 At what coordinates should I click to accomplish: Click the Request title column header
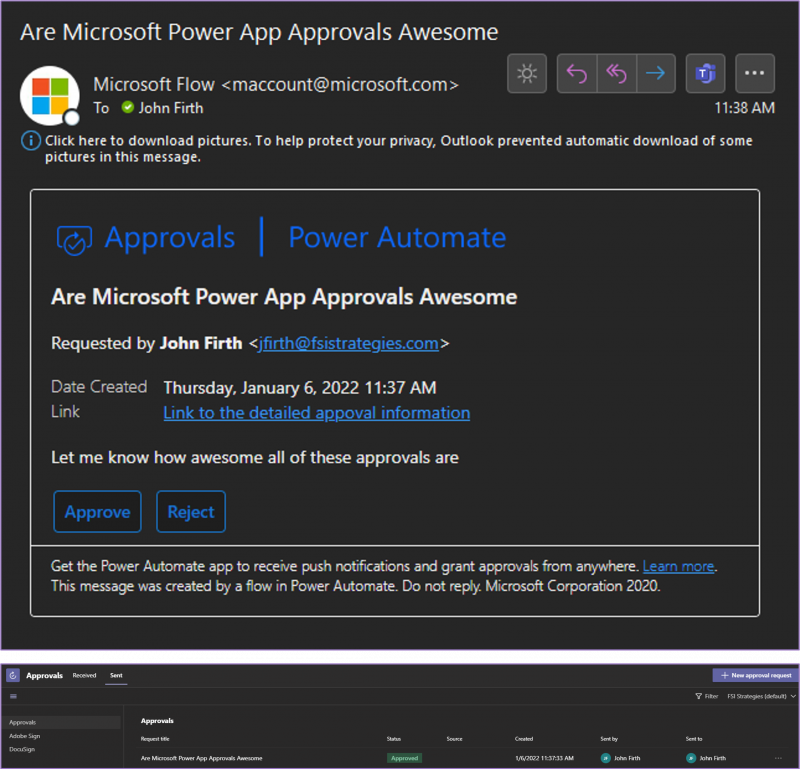(155, 738)
